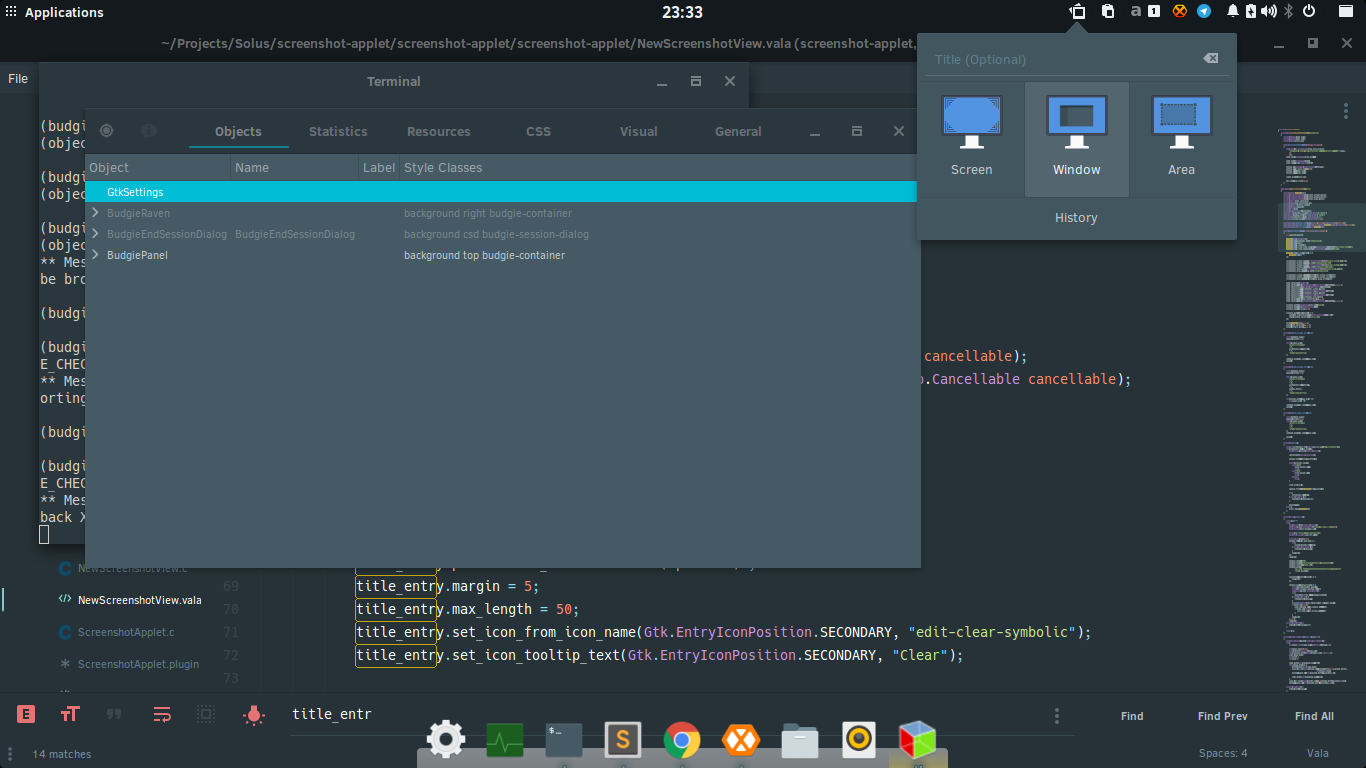Open the system monitor icon in the dock
This screenshot has height=768, width=1366.
[x=505, y=741]
